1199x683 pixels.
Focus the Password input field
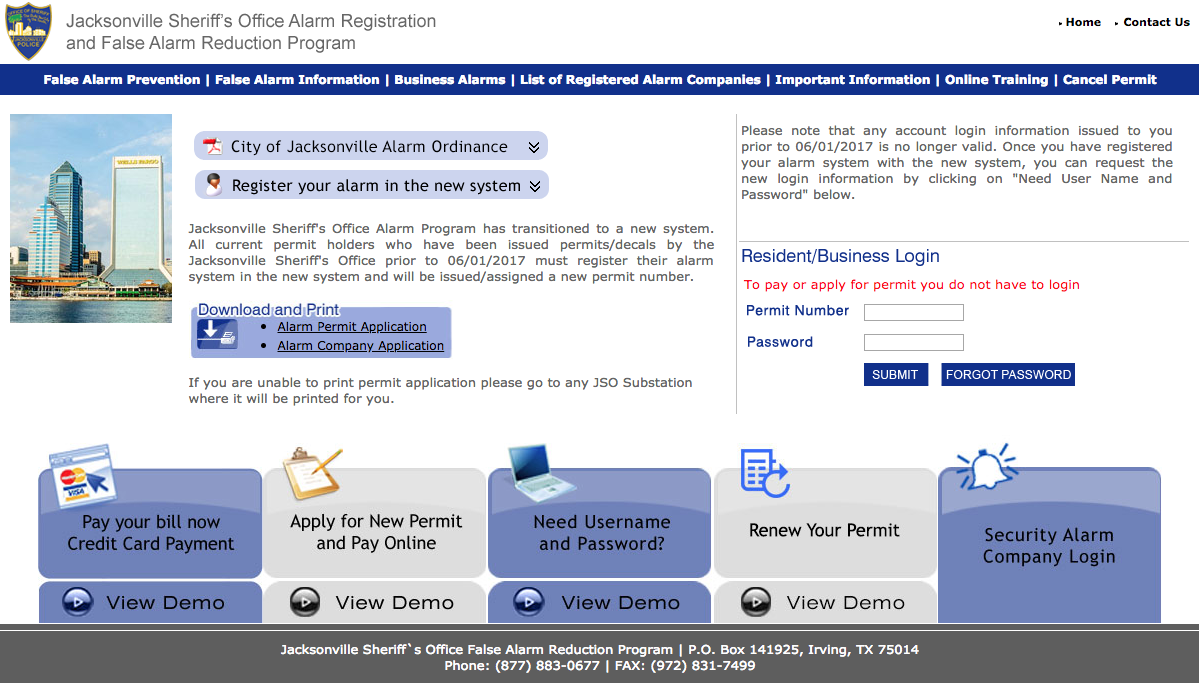pos(914,343)
